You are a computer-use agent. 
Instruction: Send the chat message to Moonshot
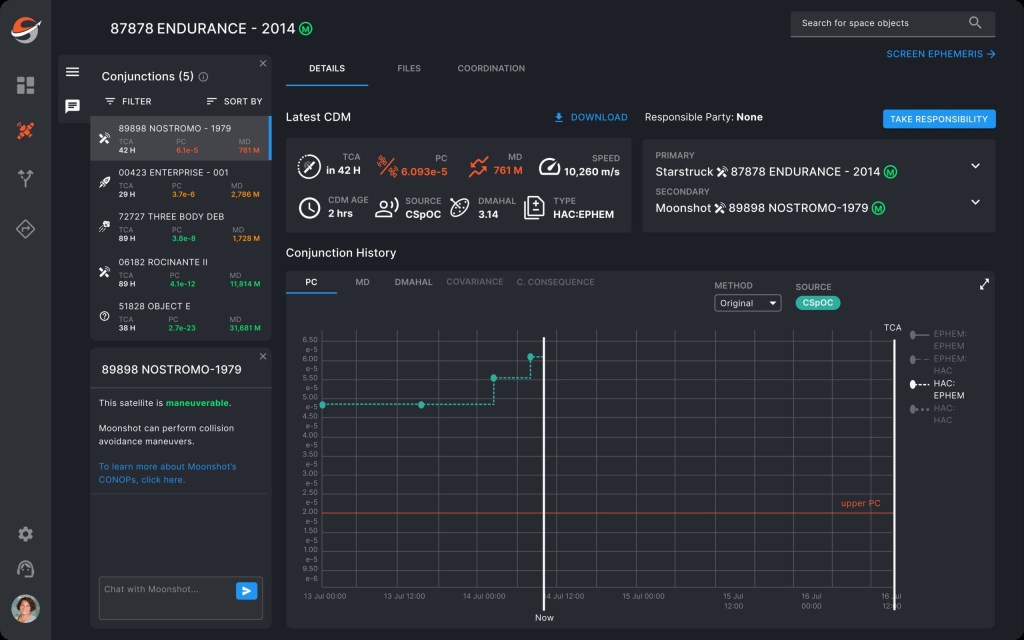(x=246, y=591)
